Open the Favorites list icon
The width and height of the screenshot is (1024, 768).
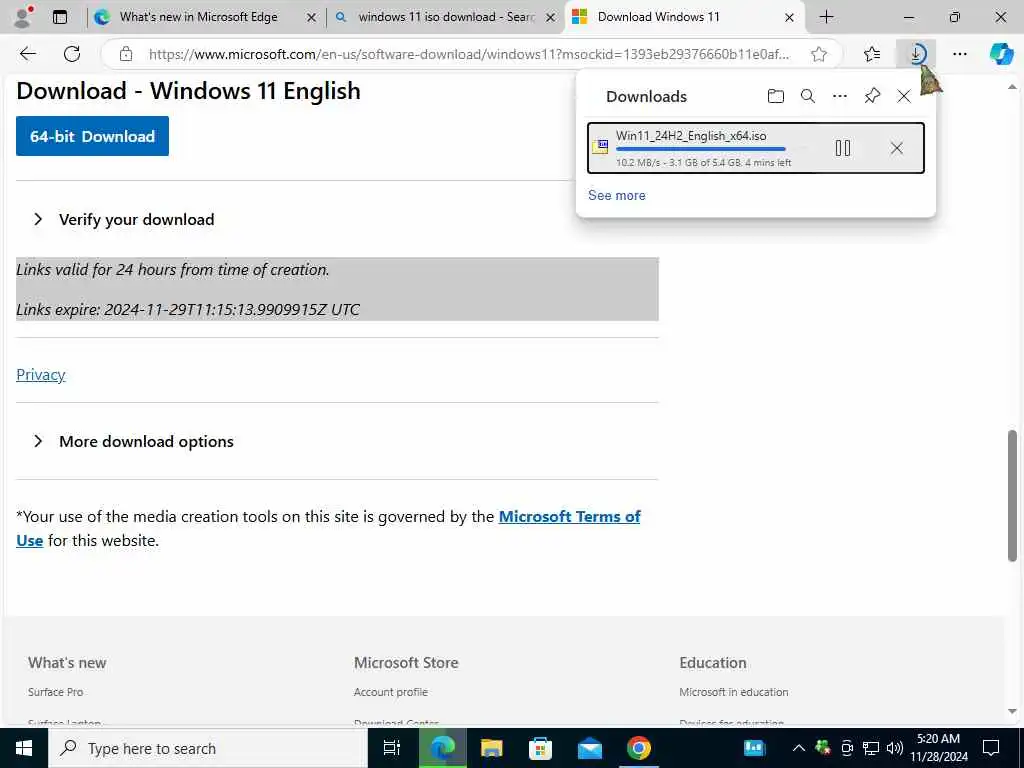click(x=872, y=54)
